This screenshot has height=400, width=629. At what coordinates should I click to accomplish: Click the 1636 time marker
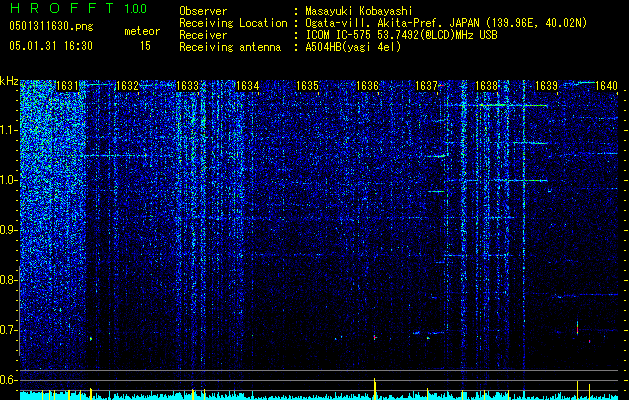click(367, 85)
